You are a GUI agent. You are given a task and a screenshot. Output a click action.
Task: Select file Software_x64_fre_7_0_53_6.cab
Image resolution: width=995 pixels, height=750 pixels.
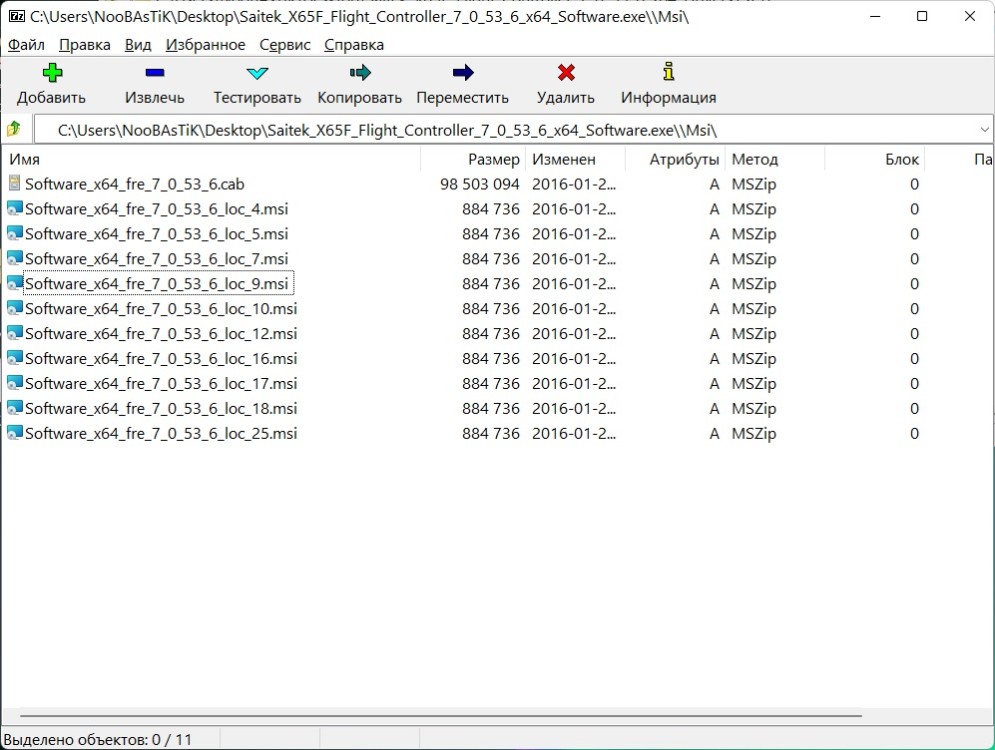tap(135, 184)
